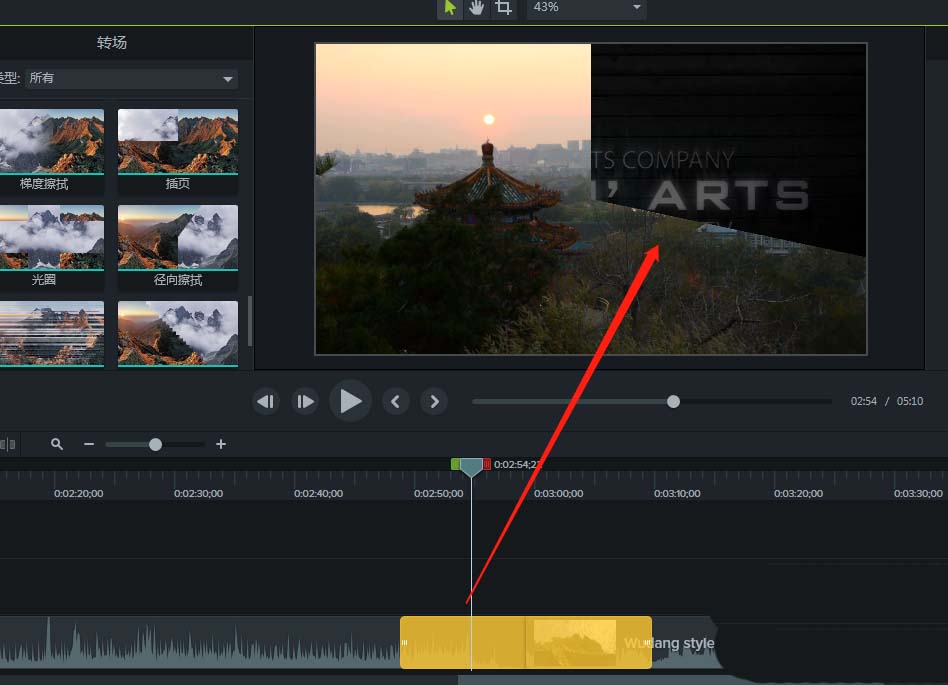Step back one frame

[x=265, y=402]
